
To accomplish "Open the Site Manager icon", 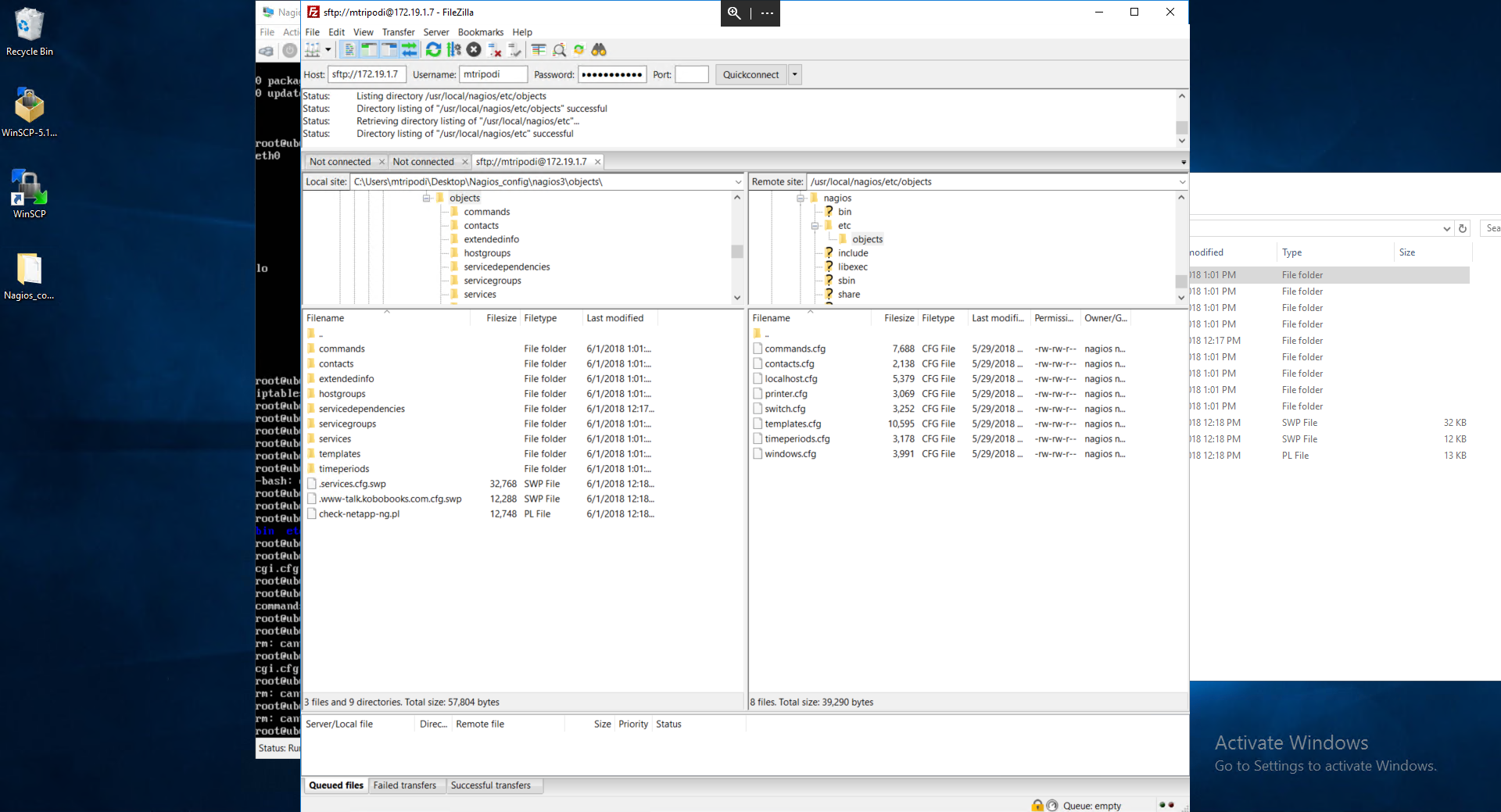I will coord(313,50).
